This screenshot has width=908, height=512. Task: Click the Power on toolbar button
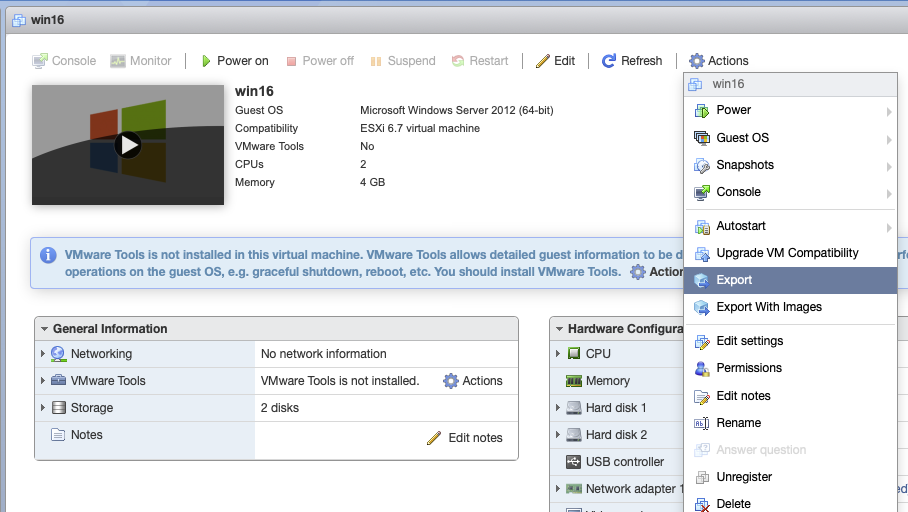(x=234, y=61)
